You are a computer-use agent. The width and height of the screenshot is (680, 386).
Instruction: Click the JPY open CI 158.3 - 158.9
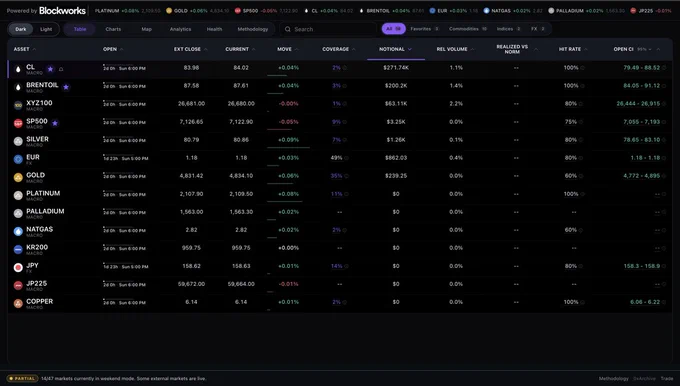click(x=641, y=266)
